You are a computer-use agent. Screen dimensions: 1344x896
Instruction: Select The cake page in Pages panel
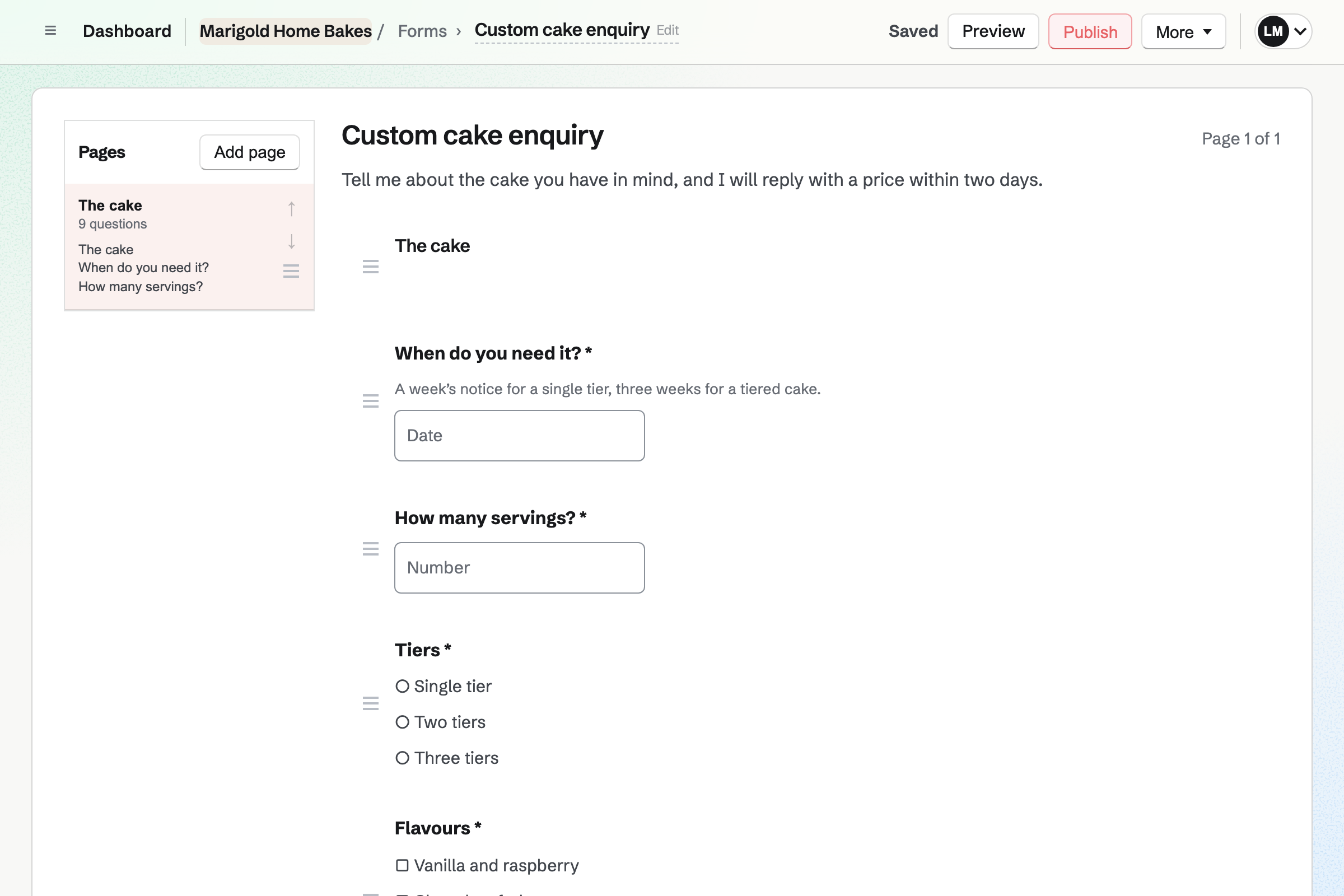click(189, 246)
